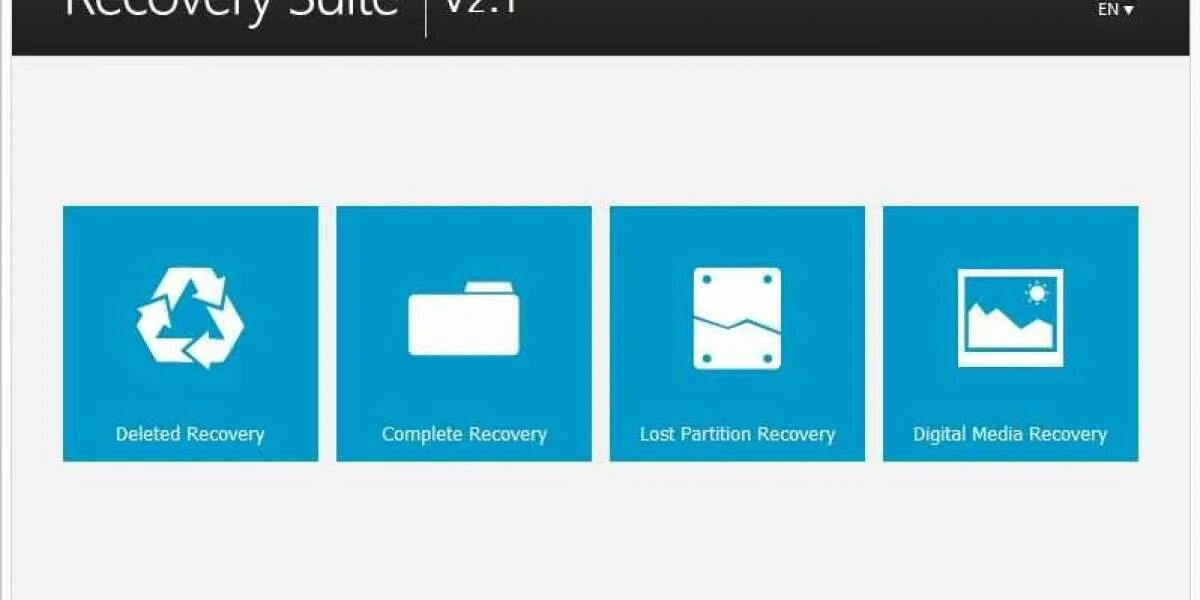Image resolution: width=1200 pixels, height=600 pixels.
Task: Choose the Digital Media Recovery label
Action: click(1010, 434)
